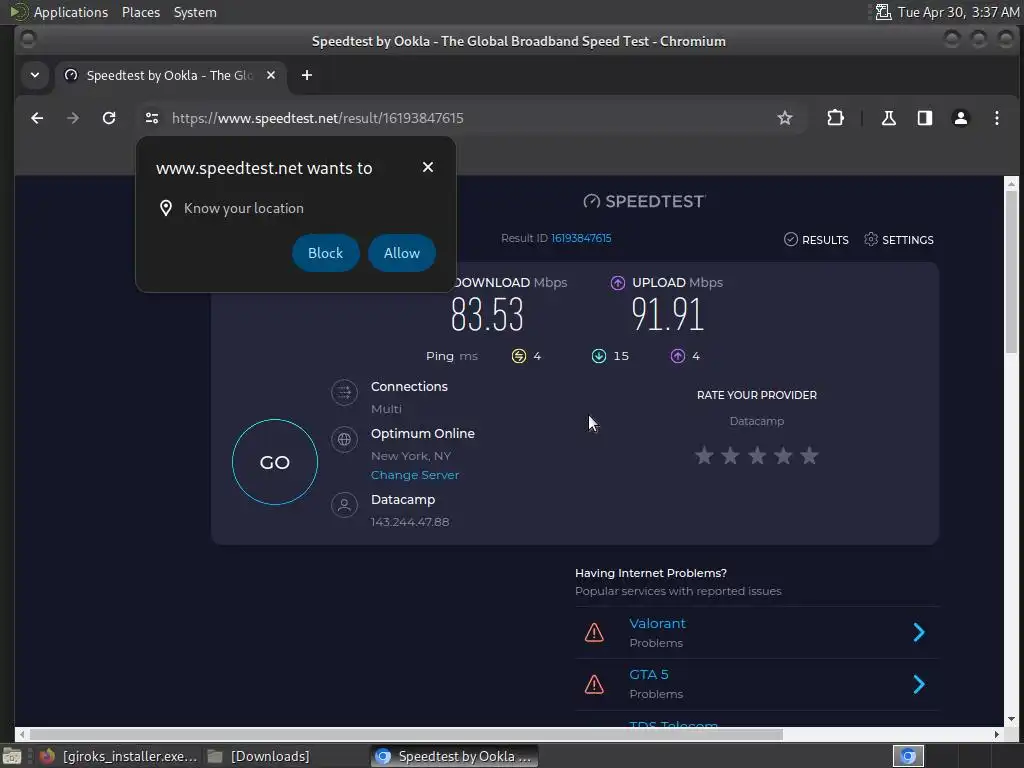The height and width of the screenshot is (768, 1024).
Task: Click the scroll-down arrow of vertical scrollbar
Action: tap(1012, 718)
